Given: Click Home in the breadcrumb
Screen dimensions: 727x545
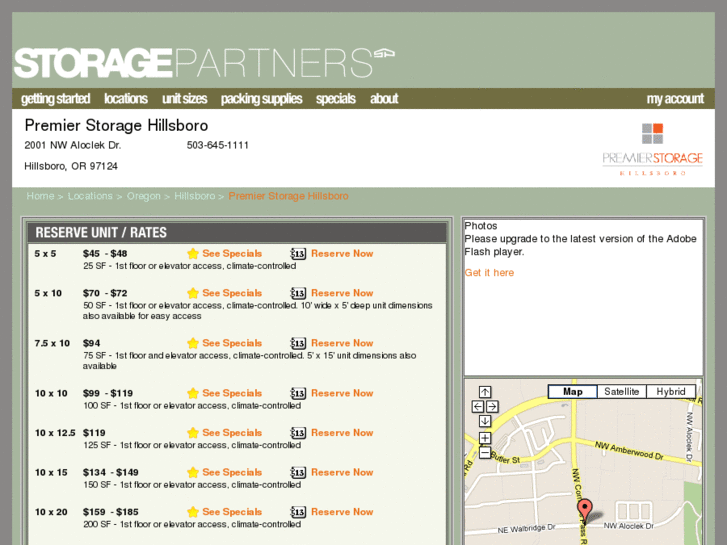Looking at the screenshot, I should pyautogui.click(x=40, y=196).
